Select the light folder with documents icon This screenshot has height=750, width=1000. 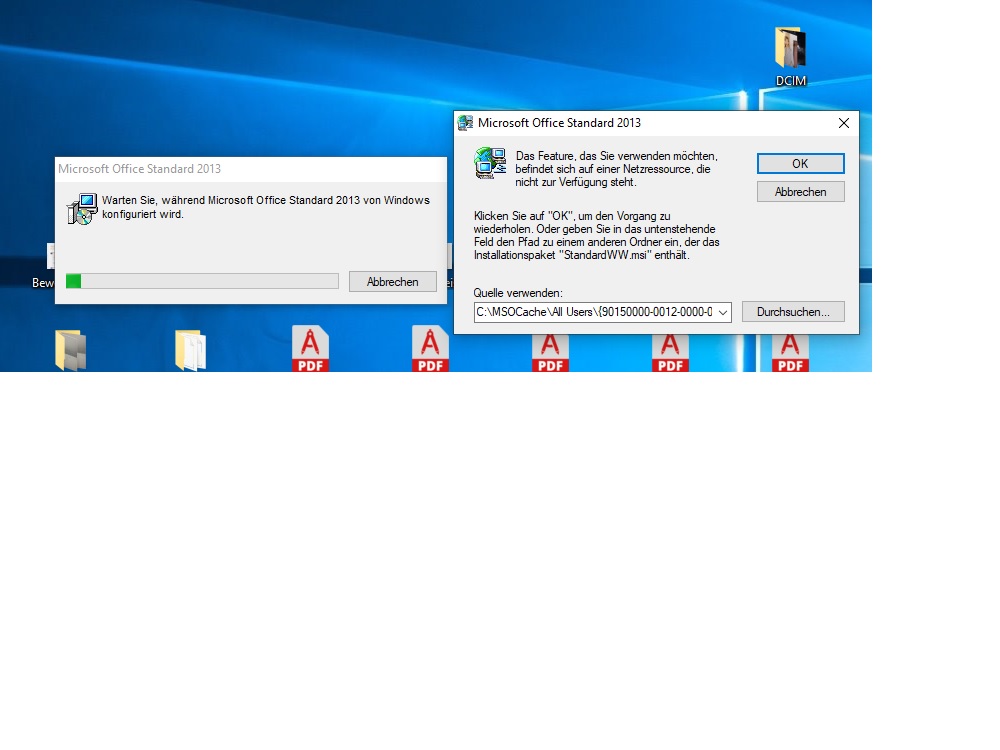click(191, 350)
